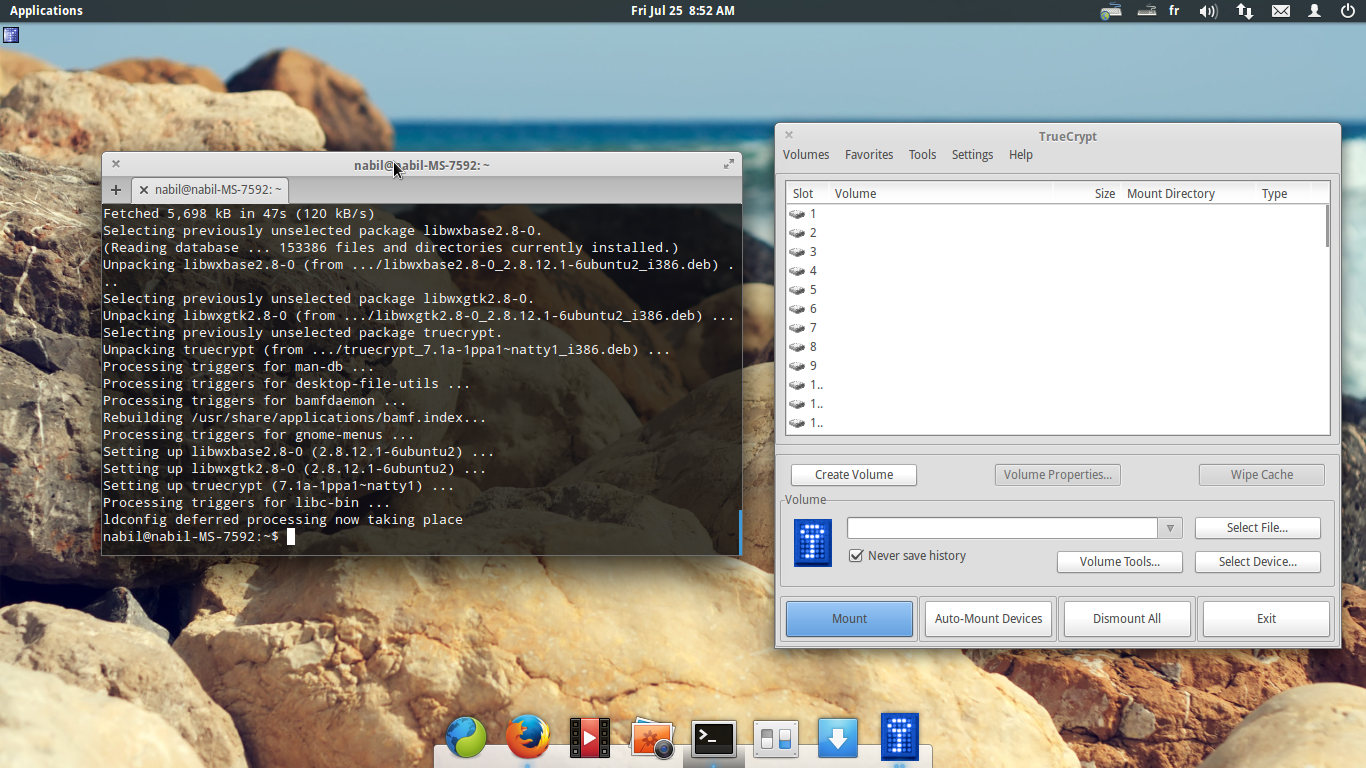
Task: Open the volume sound indicator
Action: click(x=1208, y=11)
